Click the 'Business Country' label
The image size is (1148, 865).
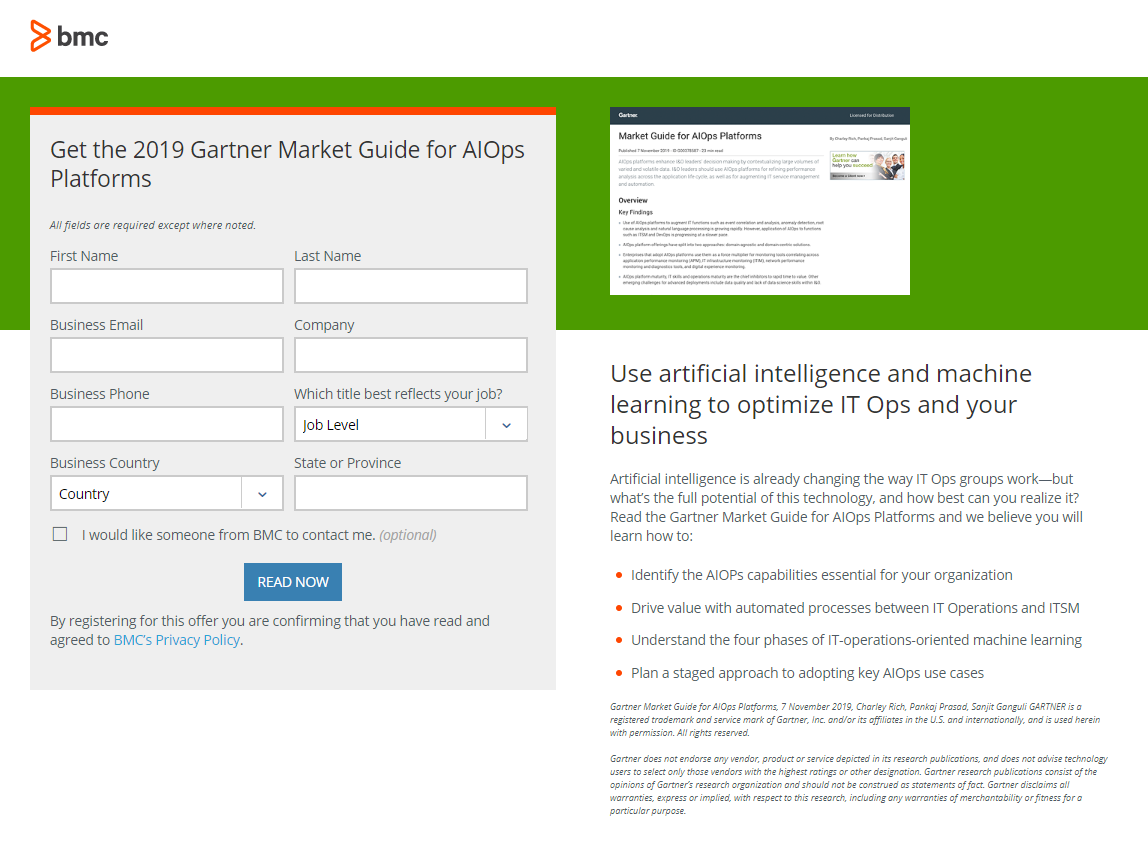click(x=105, y=463)
